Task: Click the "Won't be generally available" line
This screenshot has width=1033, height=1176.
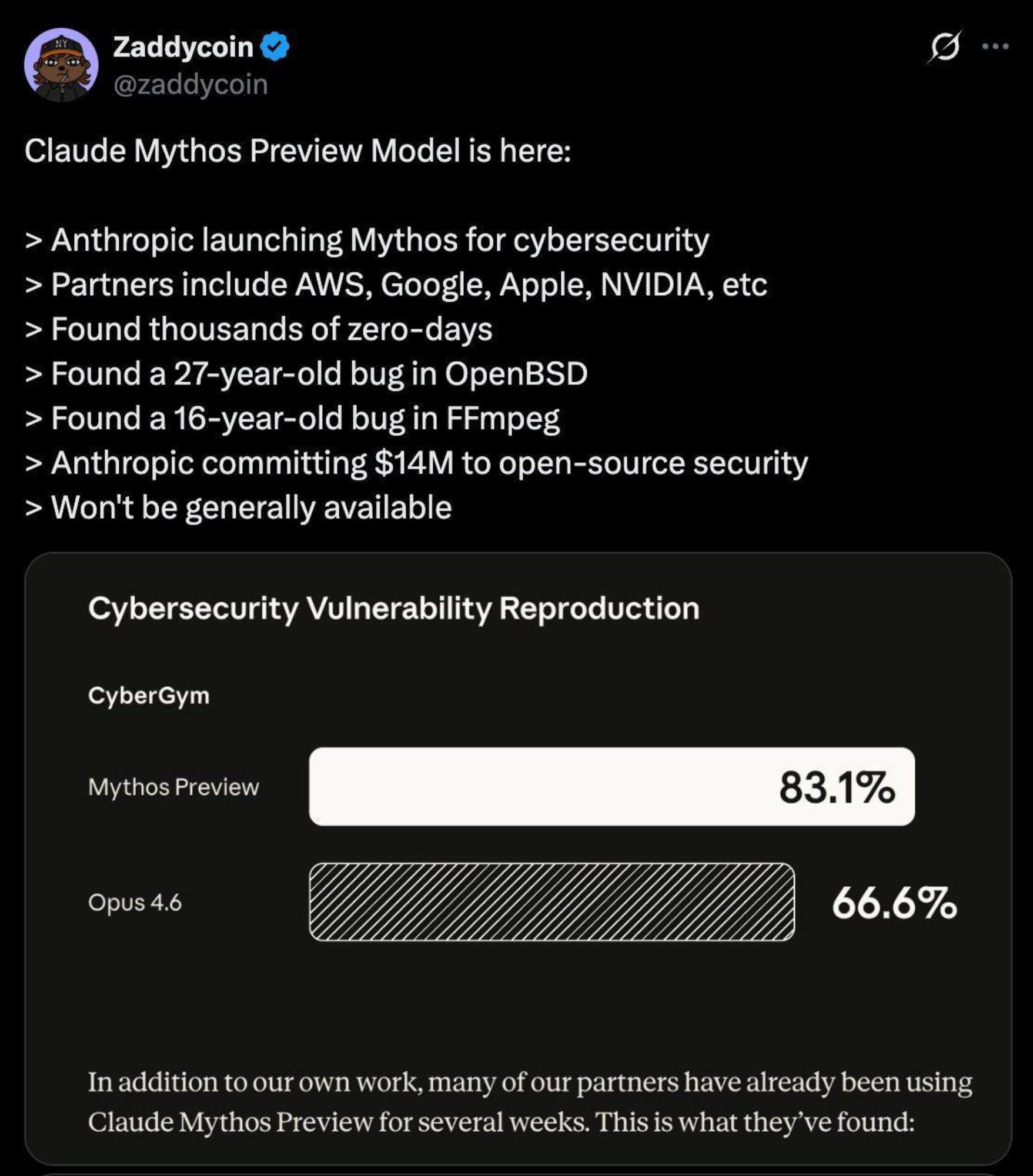Action: (239, 507)
